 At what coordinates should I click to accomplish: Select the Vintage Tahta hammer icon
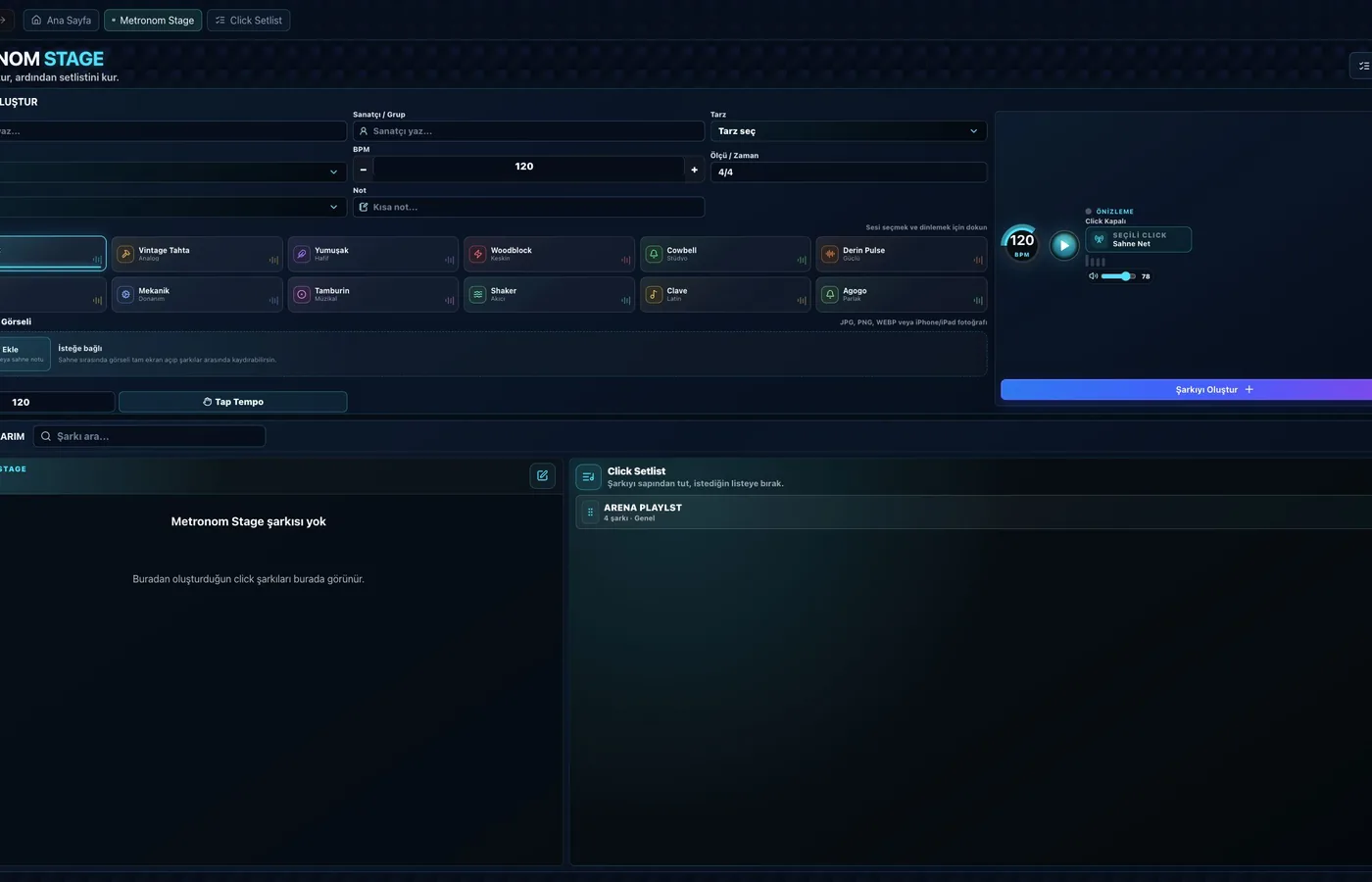[x=125, y=254]
